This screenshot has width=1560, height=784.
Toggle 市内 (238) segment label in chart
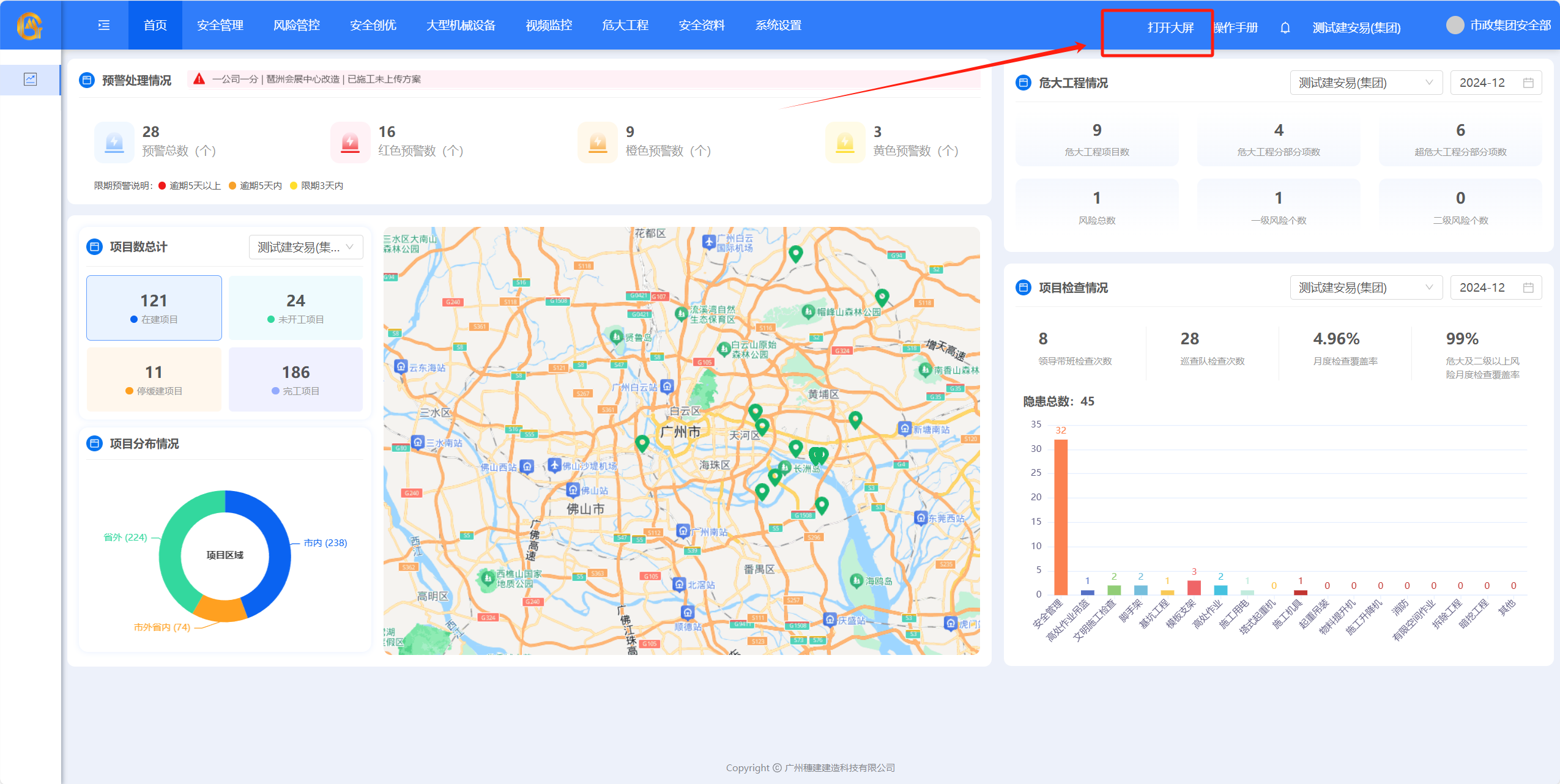click(x=325, y=542)
